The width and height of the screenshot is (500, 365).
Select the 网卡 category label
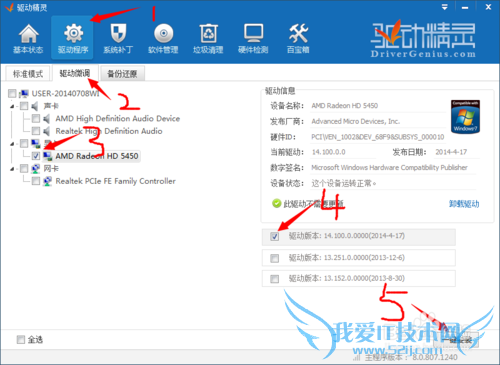(51, 169)
